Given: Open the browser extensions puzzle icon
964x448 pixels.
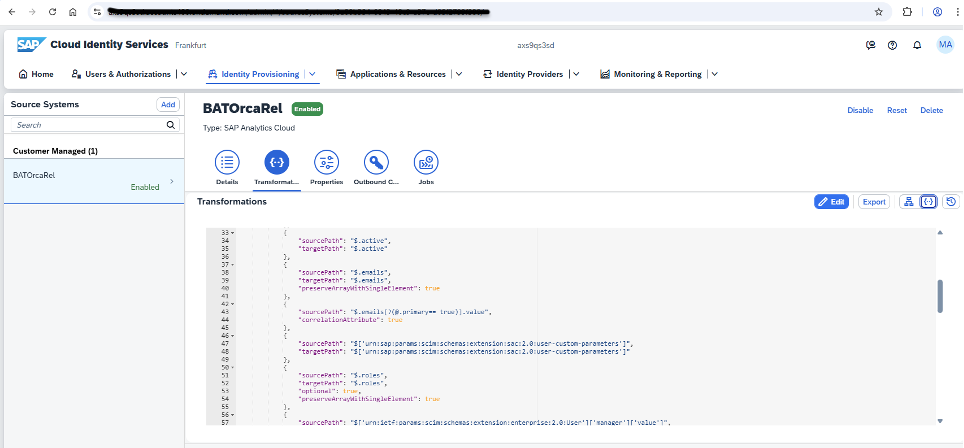Looking at the screenshot, I should 907,12.
